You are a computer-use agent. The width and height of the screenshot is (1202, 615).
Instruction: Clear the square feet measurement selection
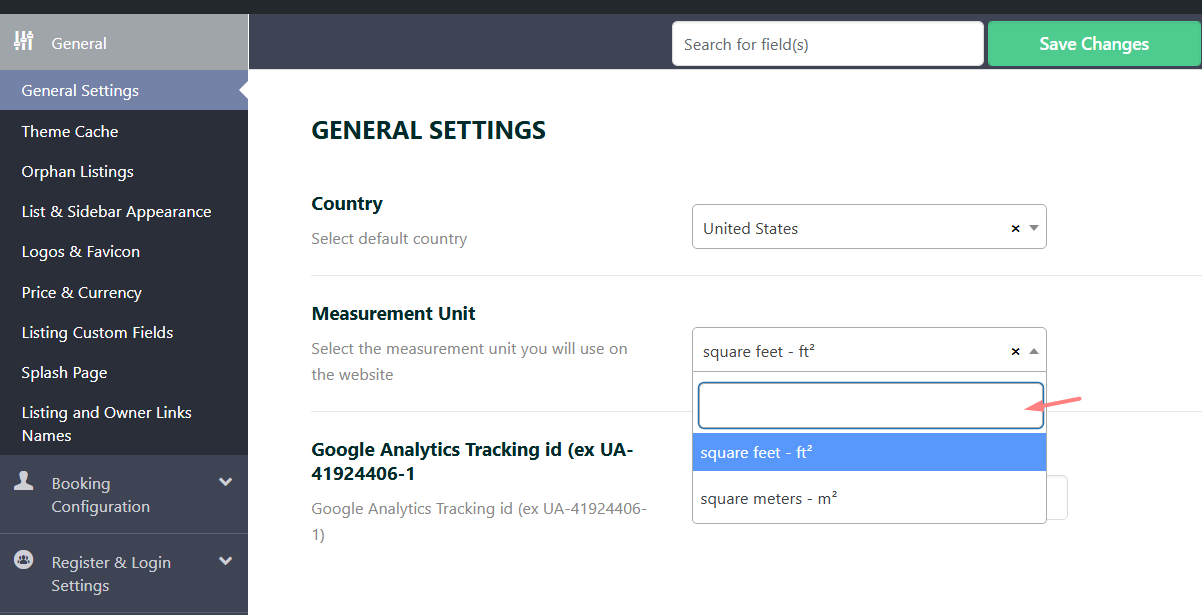click(1015, 351)
